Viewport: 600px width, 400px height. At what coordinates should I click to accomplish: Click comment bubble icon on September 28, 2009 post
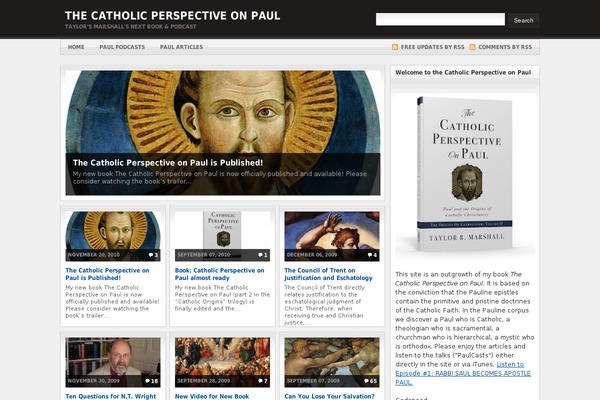tap(260, 381)
